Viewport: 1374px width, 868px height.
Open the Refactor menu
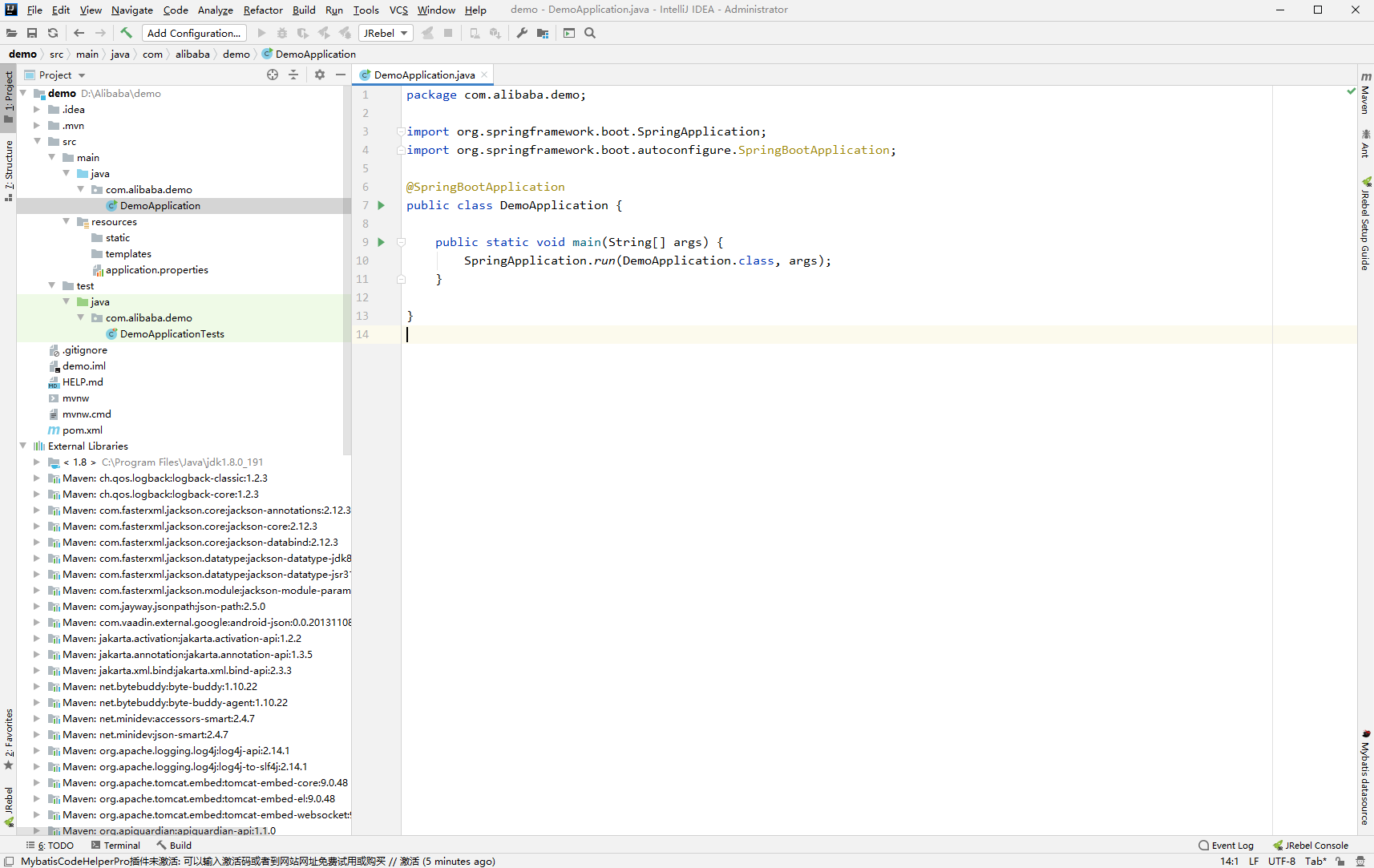tap(263, 10)
